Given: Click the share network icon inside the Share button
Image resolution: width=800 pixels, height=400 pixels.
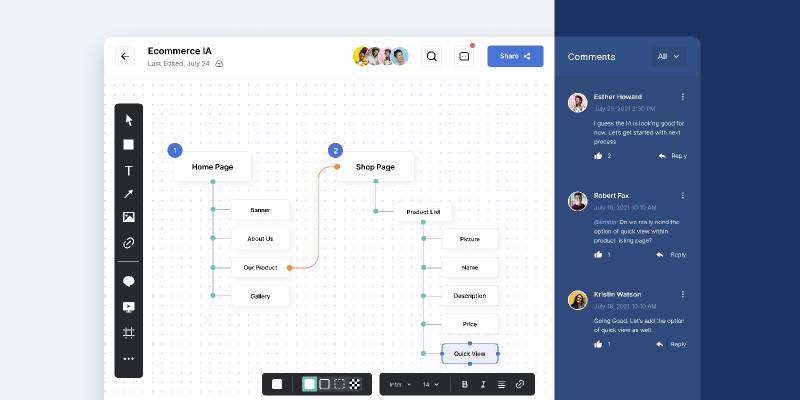Looking at the screenshot, I should 527,56.
